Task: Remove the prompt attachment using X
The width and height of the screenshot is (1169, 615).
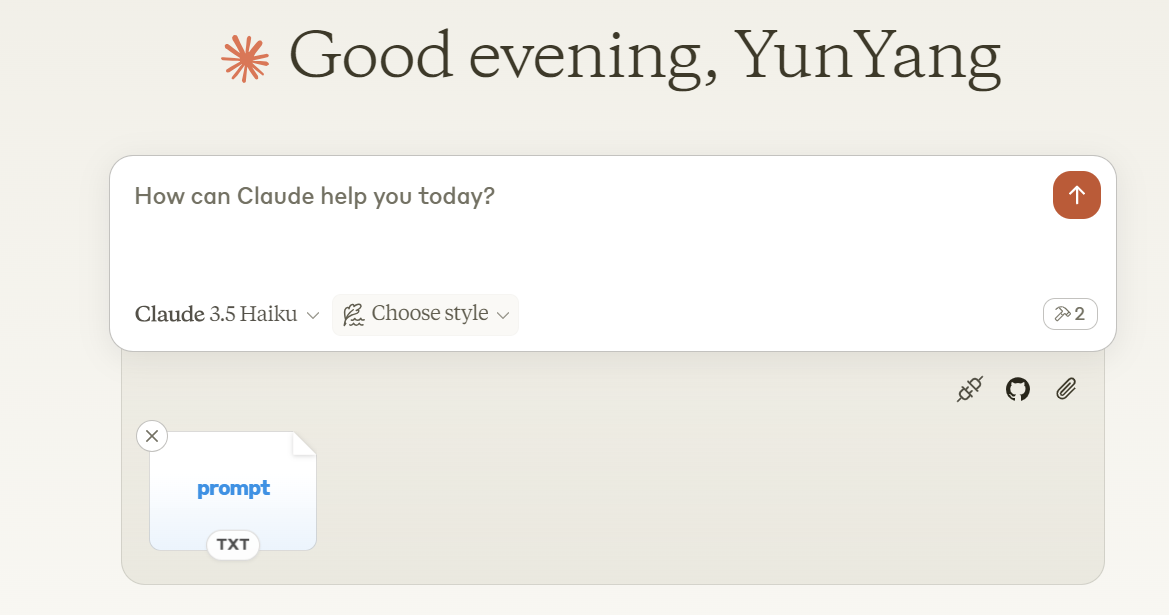Action: pyautogui.click(x=152, y=436)
